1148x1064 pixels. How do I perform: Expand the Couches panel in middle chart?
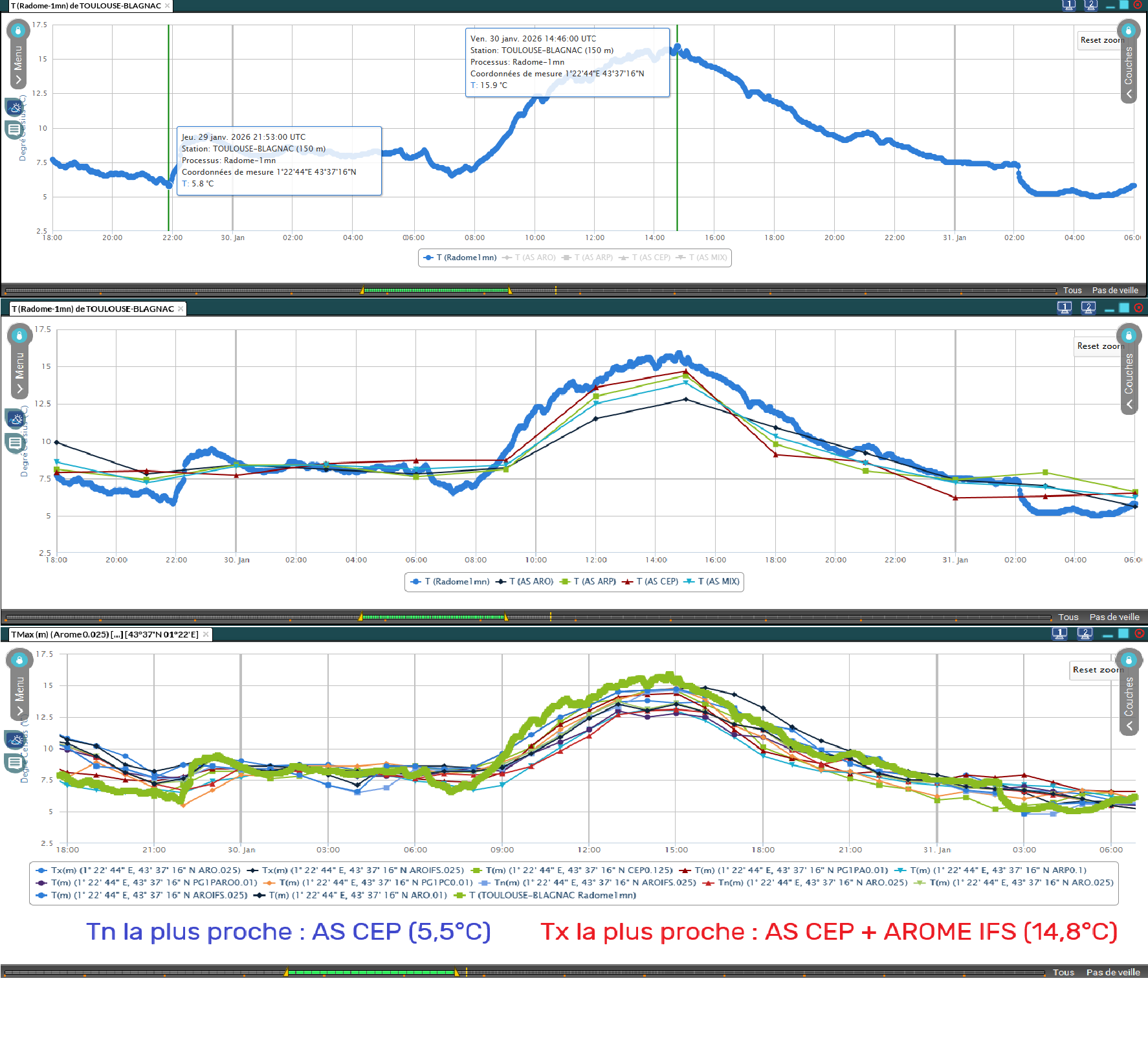[1129, 382]
